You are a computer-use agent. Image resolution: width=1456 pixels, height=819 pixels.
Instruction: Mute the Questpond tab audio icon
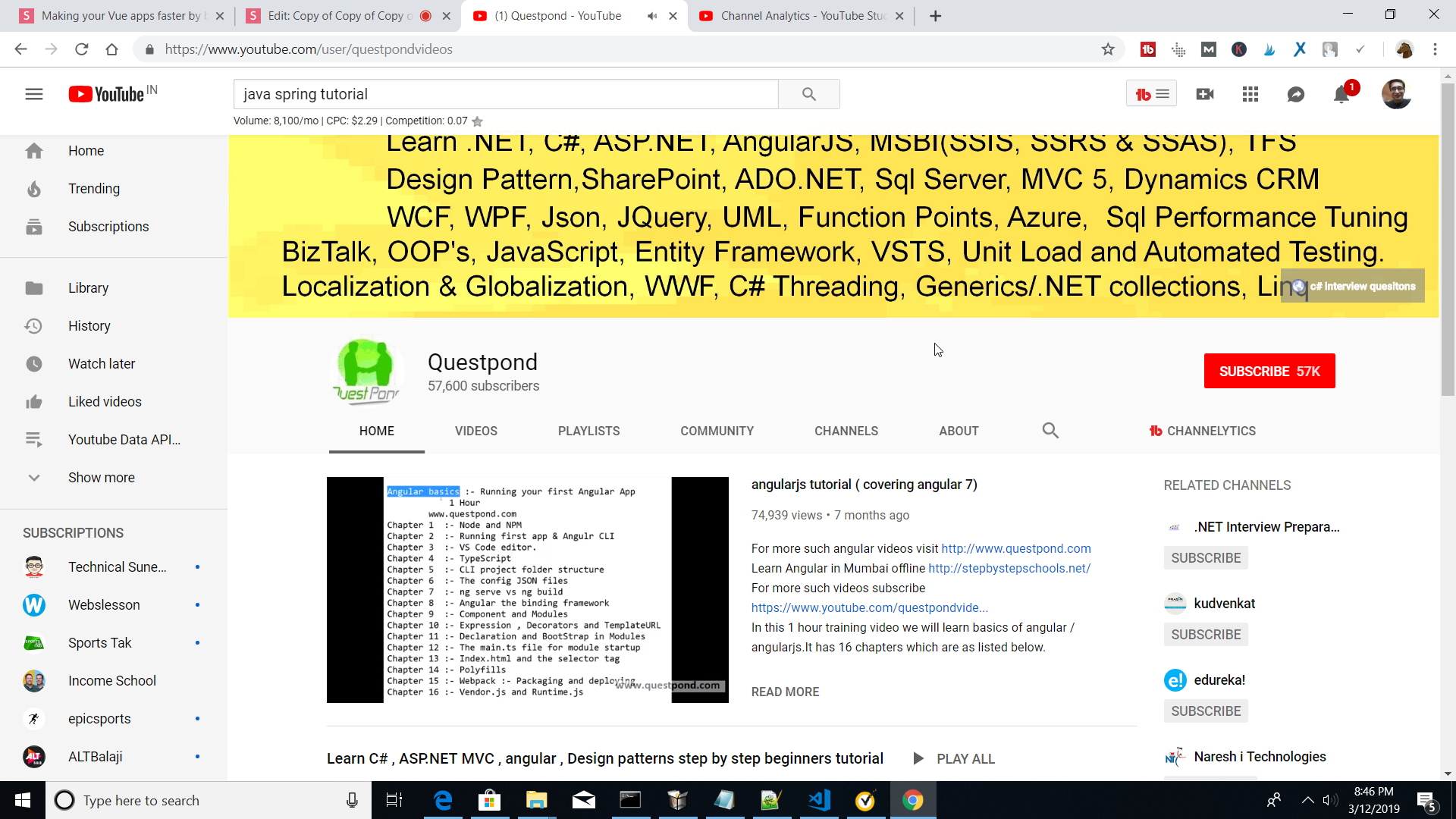(651, 16)
